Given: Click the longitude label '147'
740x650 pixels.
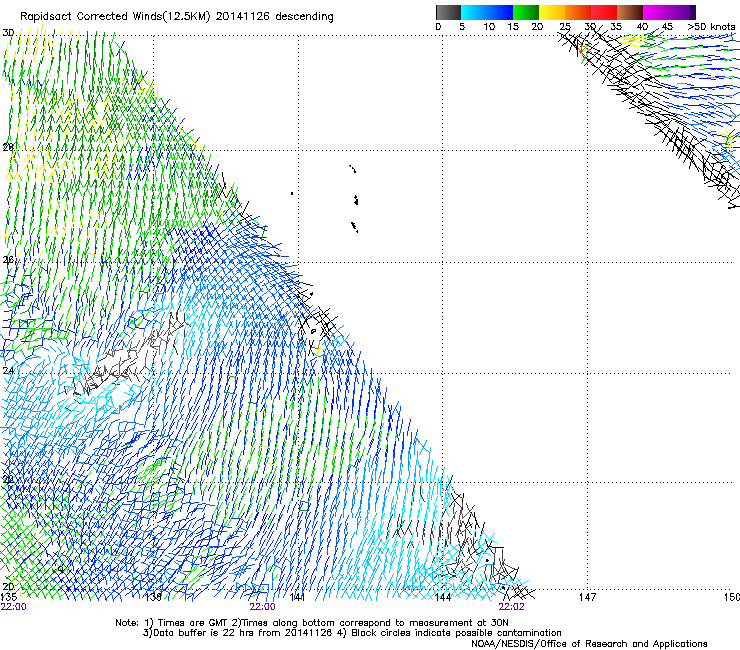Looking at the screenshot, I should (x=587, y=597).
